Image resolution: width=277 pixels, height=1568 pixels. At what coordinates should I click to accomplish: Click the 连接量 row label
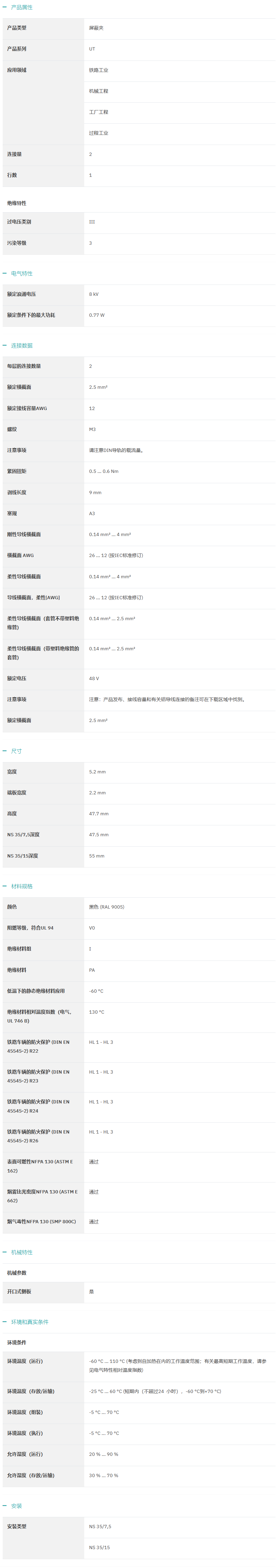15,154
